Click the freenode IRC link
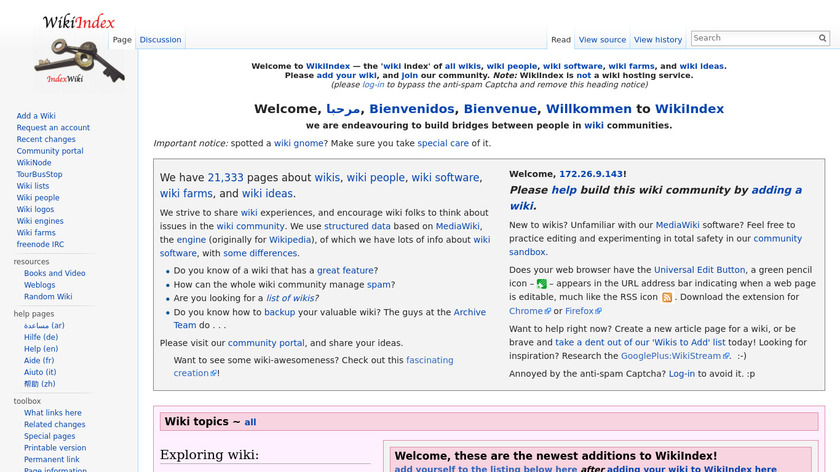This screenshot has height=472, width=840. tap(40, 244)
